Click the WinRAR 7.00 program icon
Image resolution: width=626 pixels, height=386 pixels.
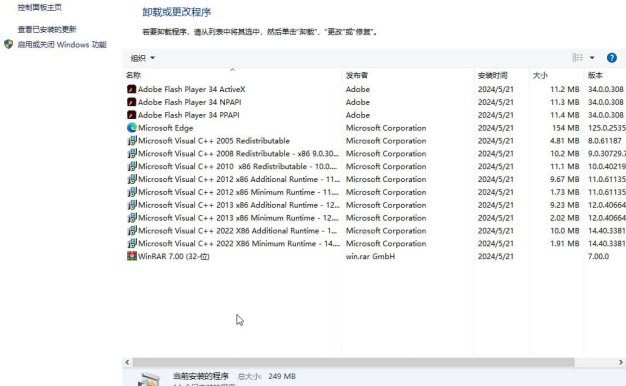pyautogui.click(x=132, y=256)
